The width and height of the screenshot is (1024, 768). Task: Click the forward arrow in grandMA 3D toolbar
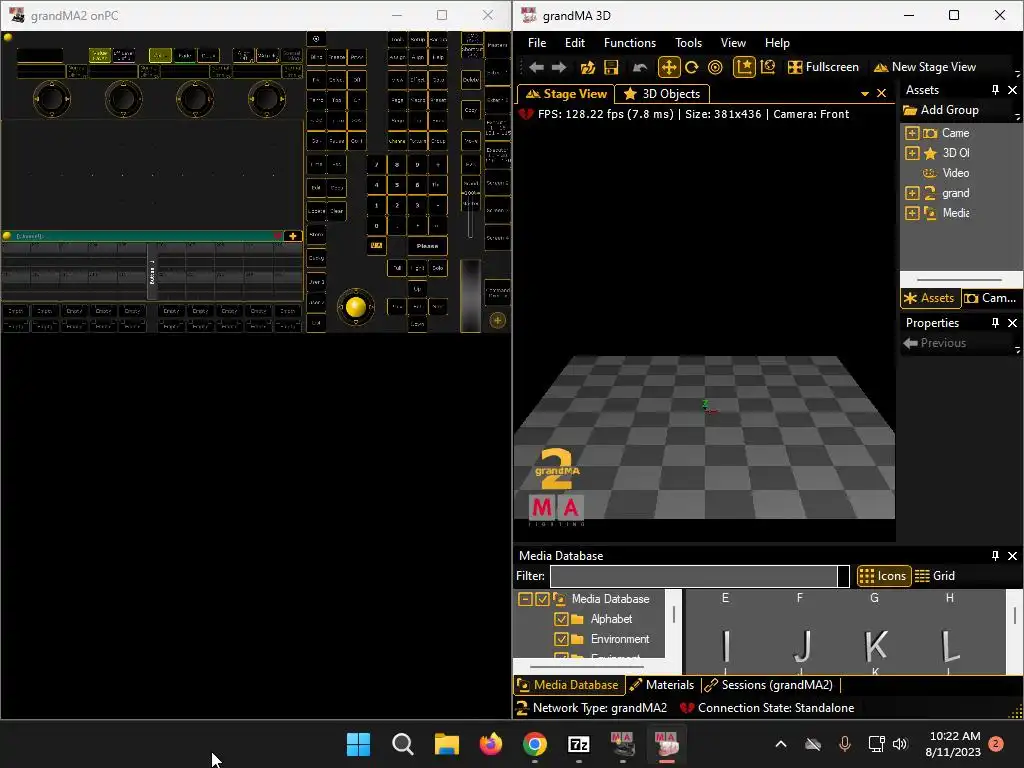click(559, 67)
